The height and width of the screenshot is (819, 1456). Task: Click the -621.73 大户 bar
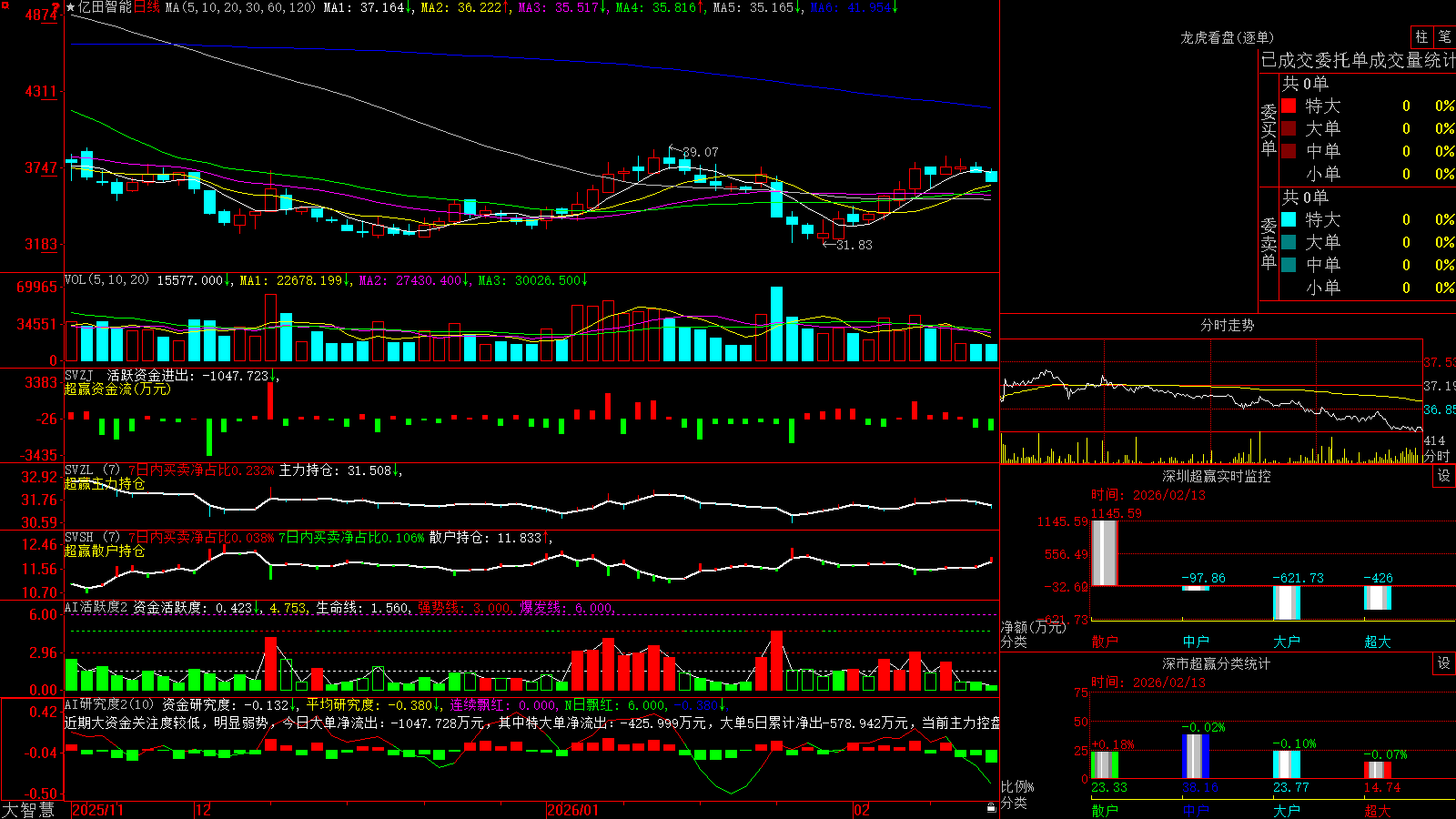[x=1287, y=602]
